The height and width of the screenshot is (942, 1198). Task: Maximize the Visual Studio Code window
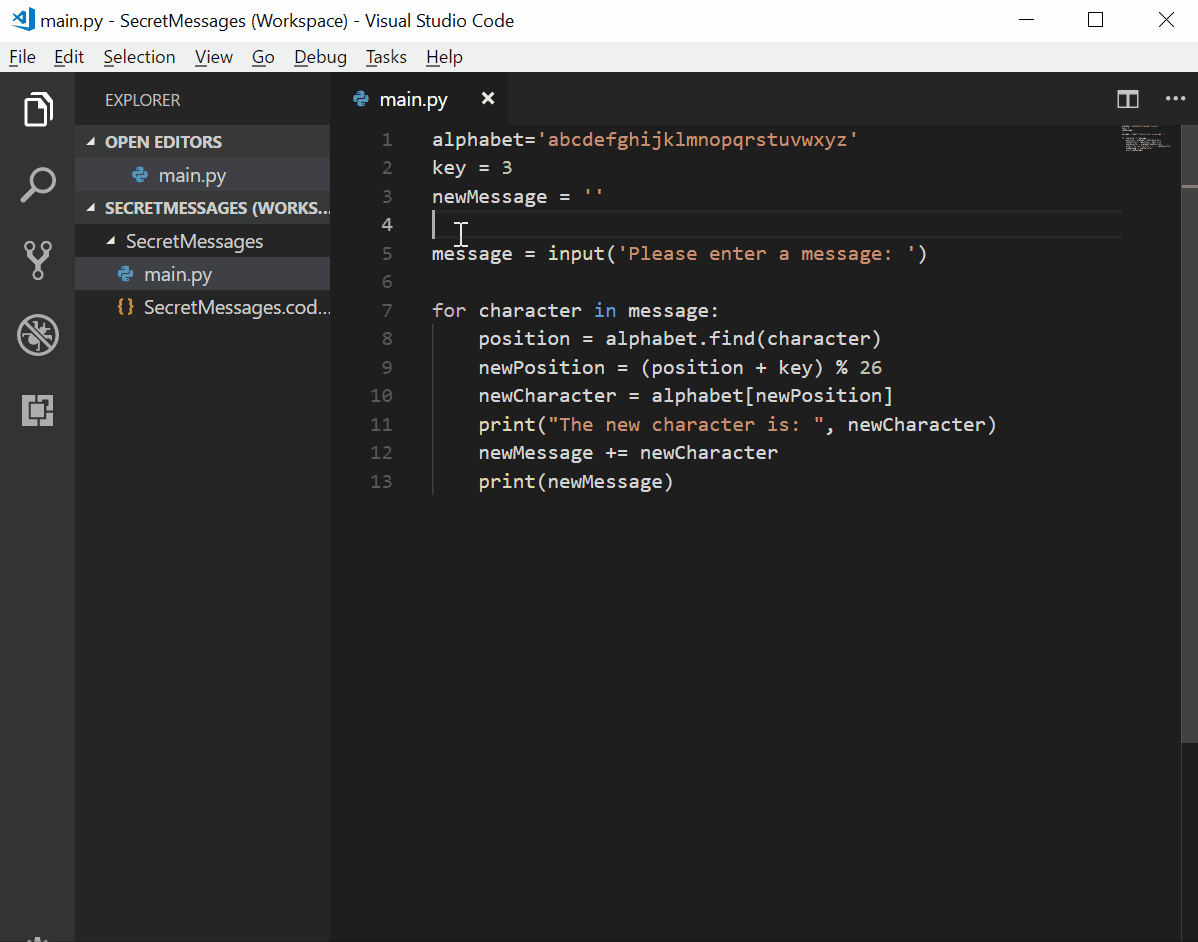(x=1096, y=20)
